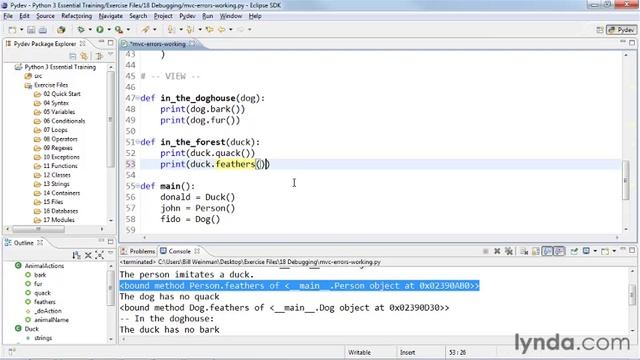
Task: Toggle Show Console on Standard Error
Action: pos(559,251)
